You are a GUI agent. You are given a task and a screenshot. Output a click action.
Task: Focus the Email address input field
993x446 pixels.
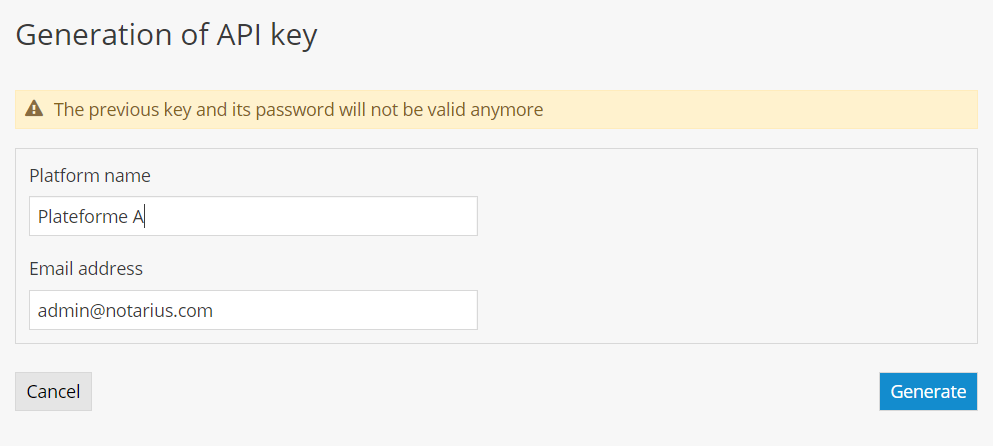(x=253, y=310)
